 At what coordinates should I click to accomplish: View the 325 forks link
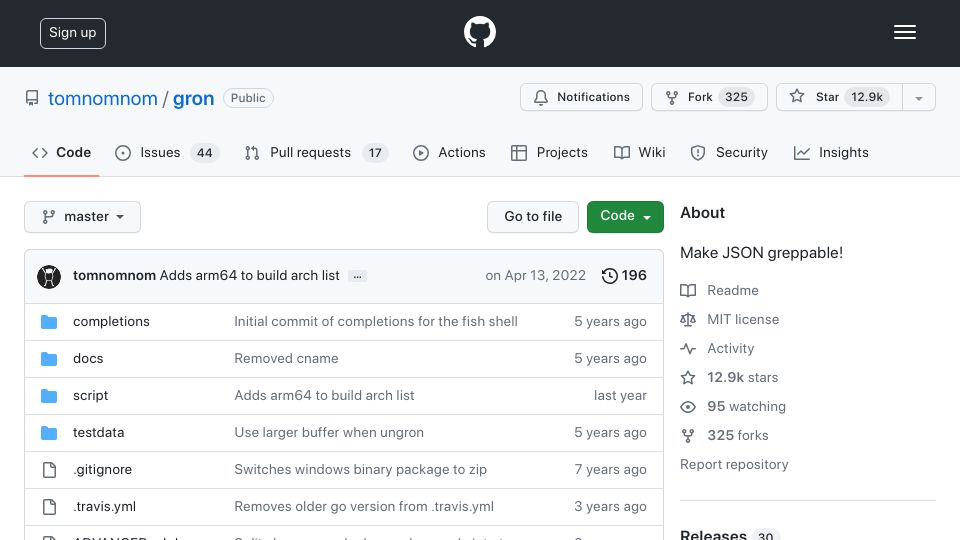737,435
